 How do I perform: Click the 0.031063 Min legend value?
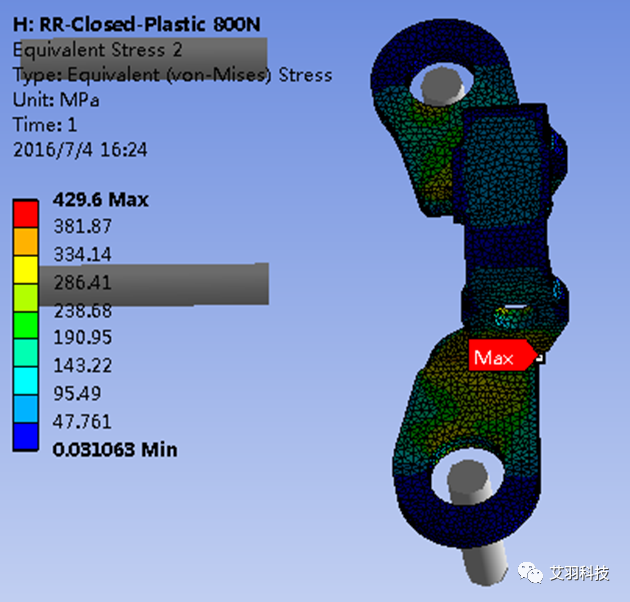(115, 449)
